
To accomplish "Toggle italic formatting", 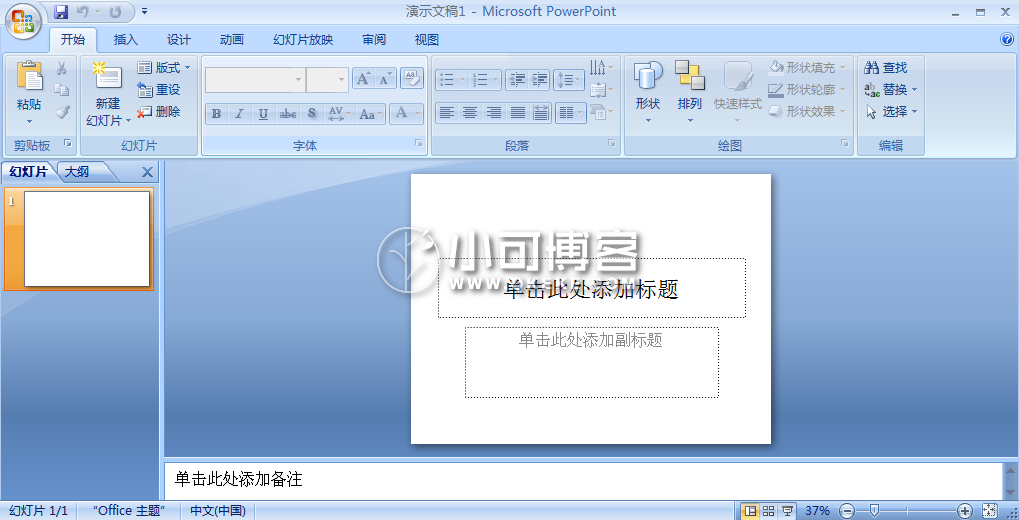I will tap(239, 114).
